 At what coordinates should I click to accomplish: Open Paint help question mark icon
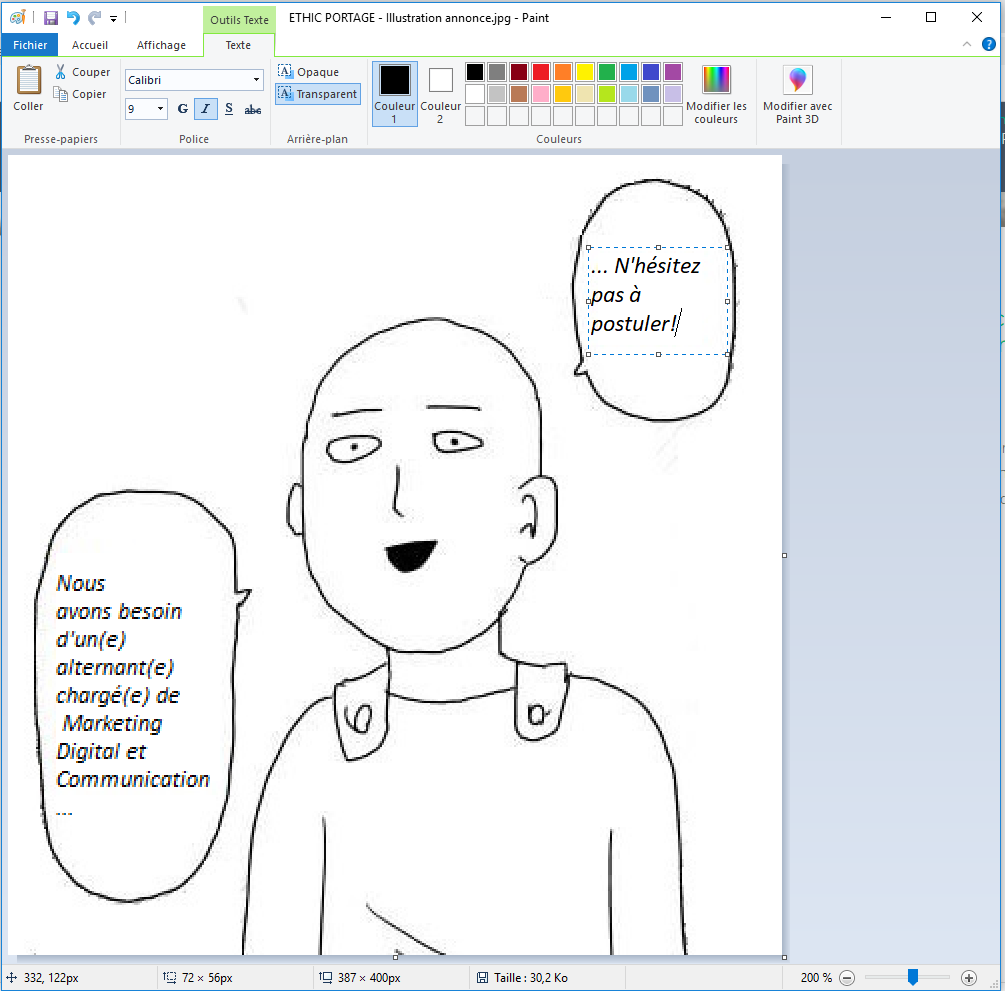coord(988,44)
